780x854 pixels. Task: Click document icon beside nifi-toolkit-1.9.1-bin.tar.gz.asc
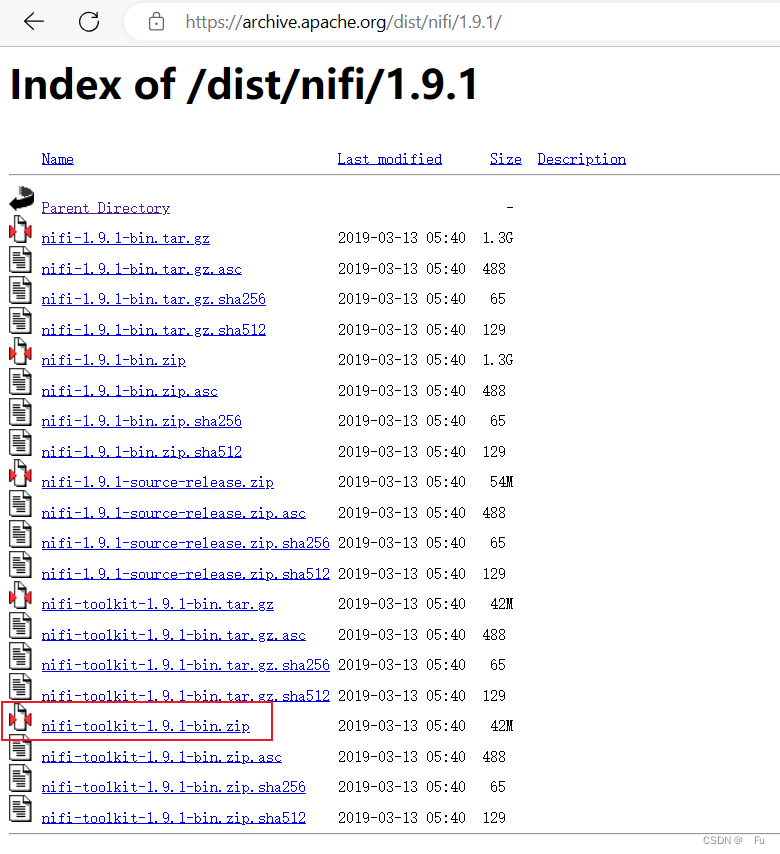(x=20, y=625)
